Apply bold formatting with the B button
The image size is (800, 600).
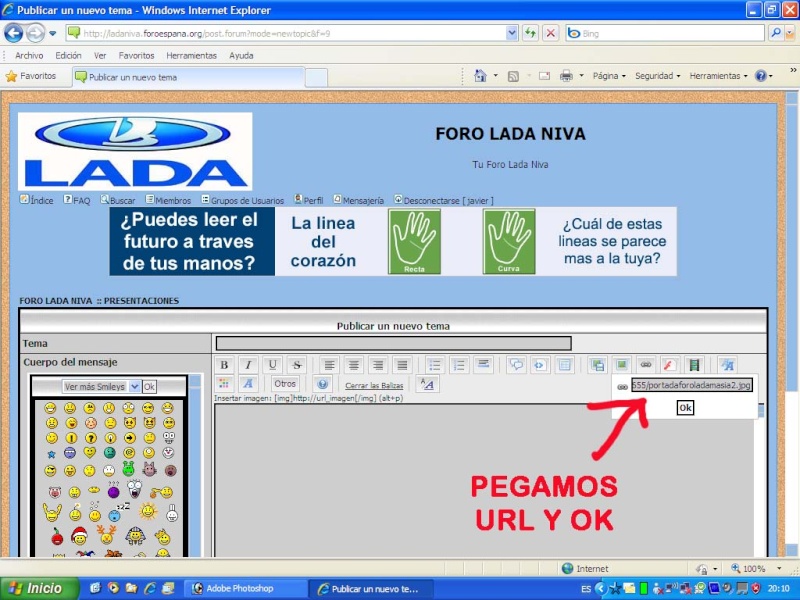click(x=224, y=365)
